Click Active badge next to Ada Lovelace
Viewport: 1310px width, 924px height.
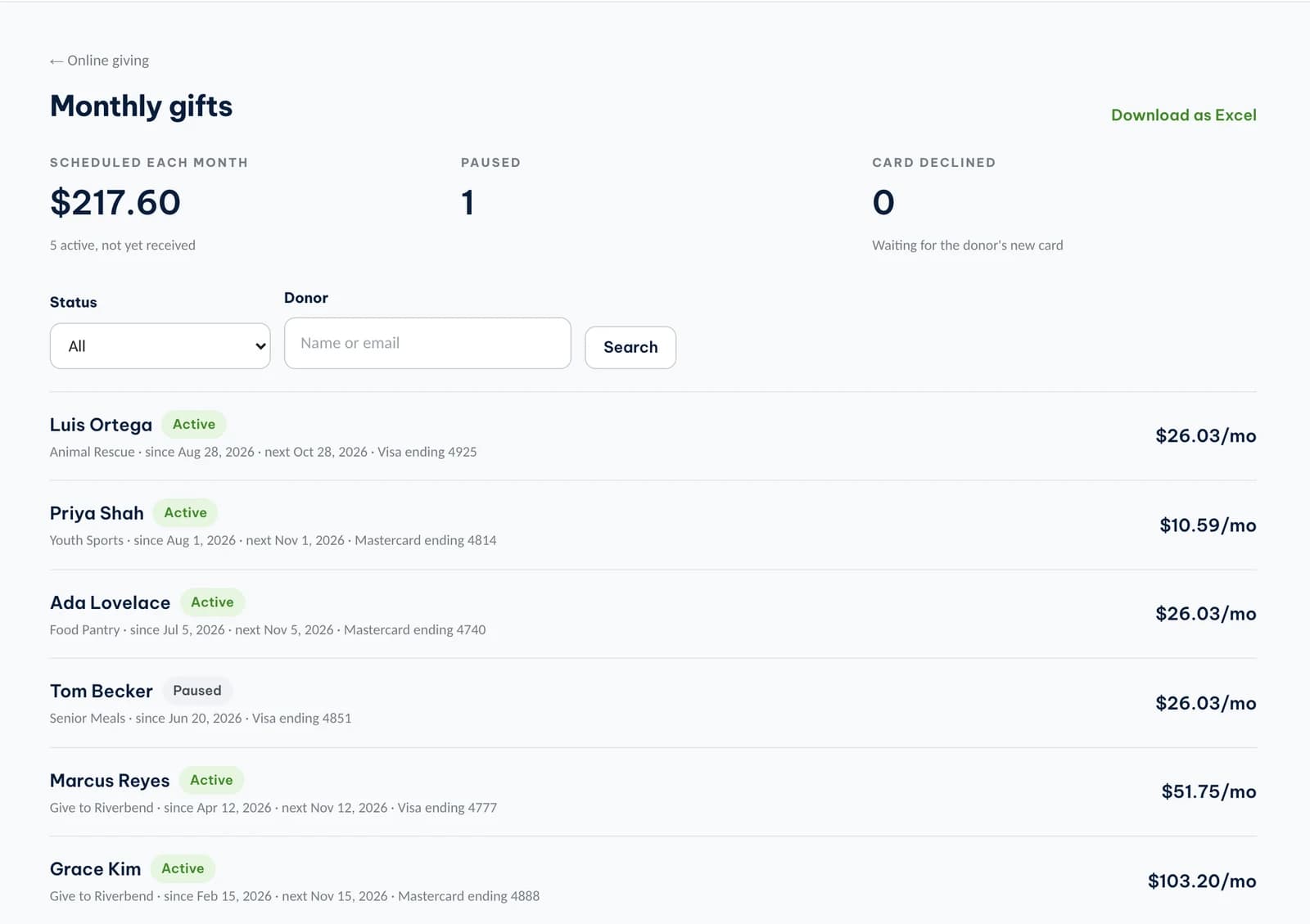click(x=212, y=602)
